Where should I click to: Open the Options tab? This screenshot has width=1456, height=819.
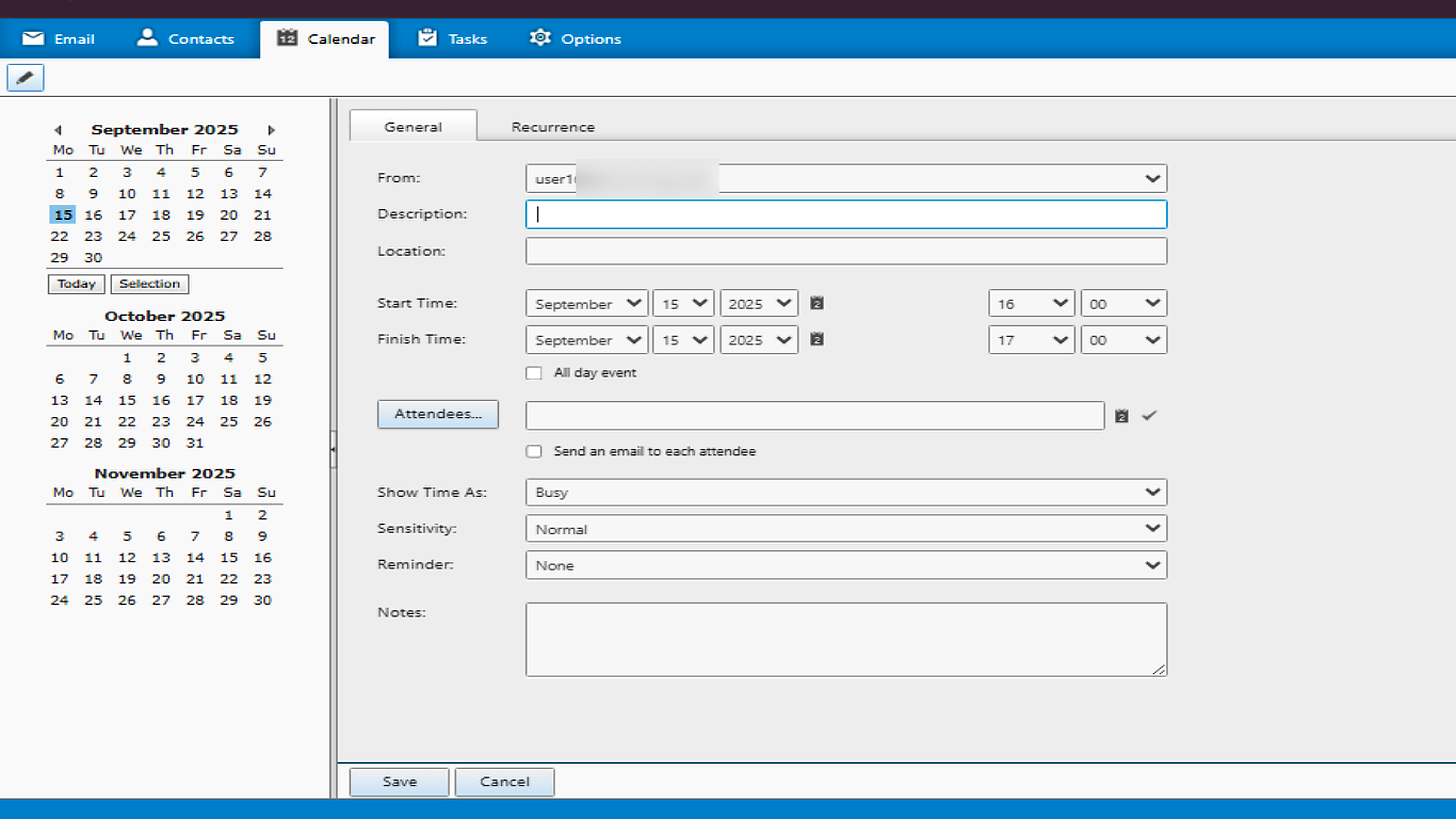[x=575, y=38]
